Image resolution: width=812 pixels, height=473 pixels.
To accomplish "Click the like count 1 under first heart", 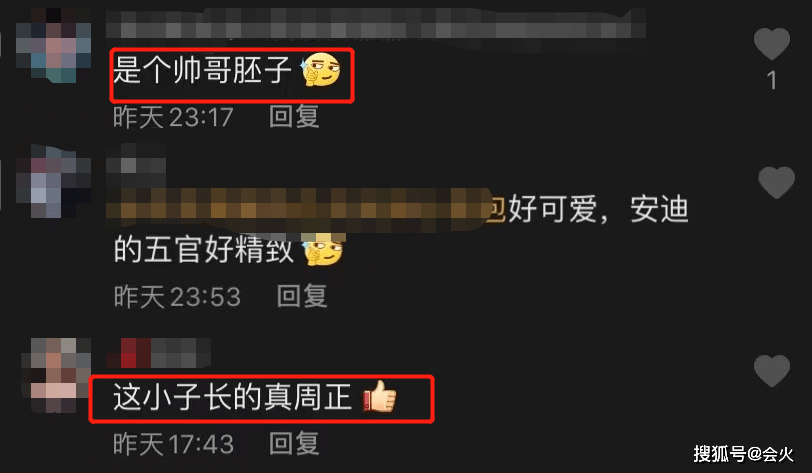I will tap(772, 80).
